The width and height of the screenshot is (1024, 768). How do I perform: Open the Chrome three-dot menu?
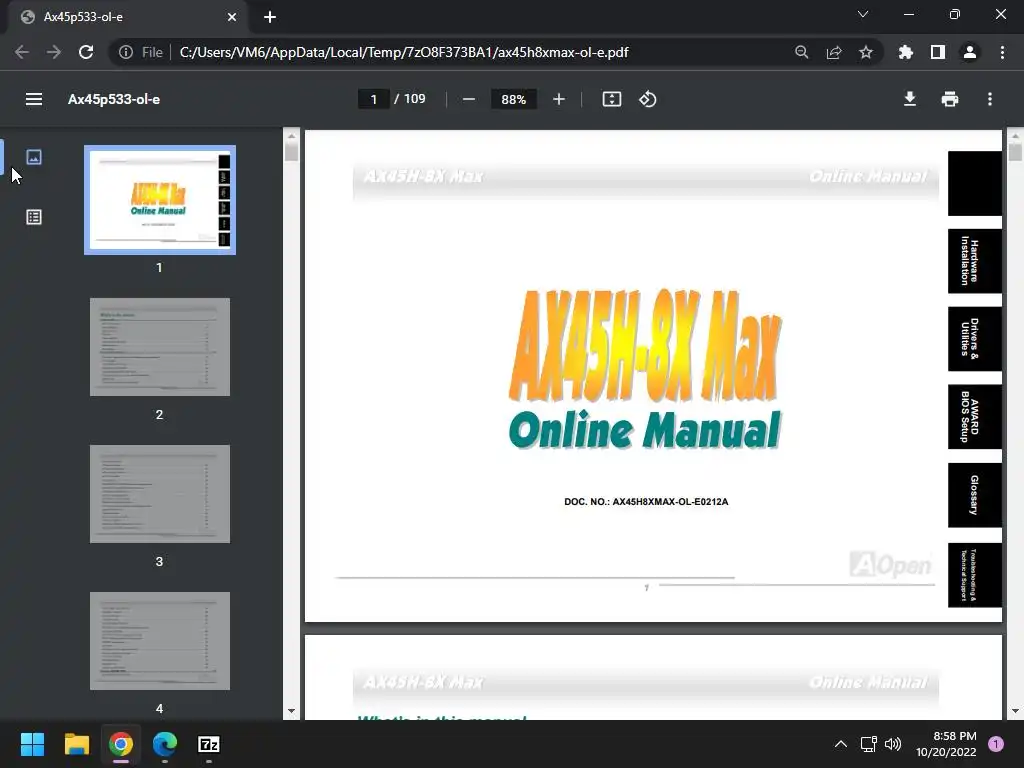[1002, 52]
